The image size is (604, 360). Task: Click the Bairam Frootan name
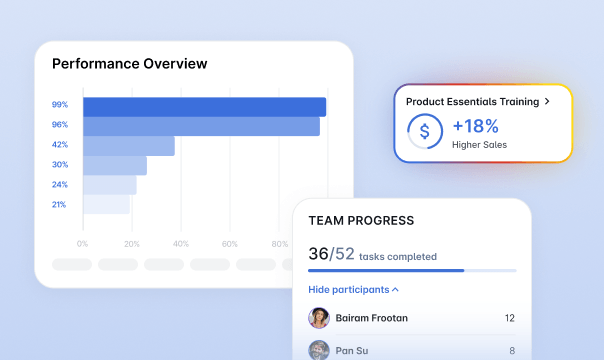pos(371,318)
